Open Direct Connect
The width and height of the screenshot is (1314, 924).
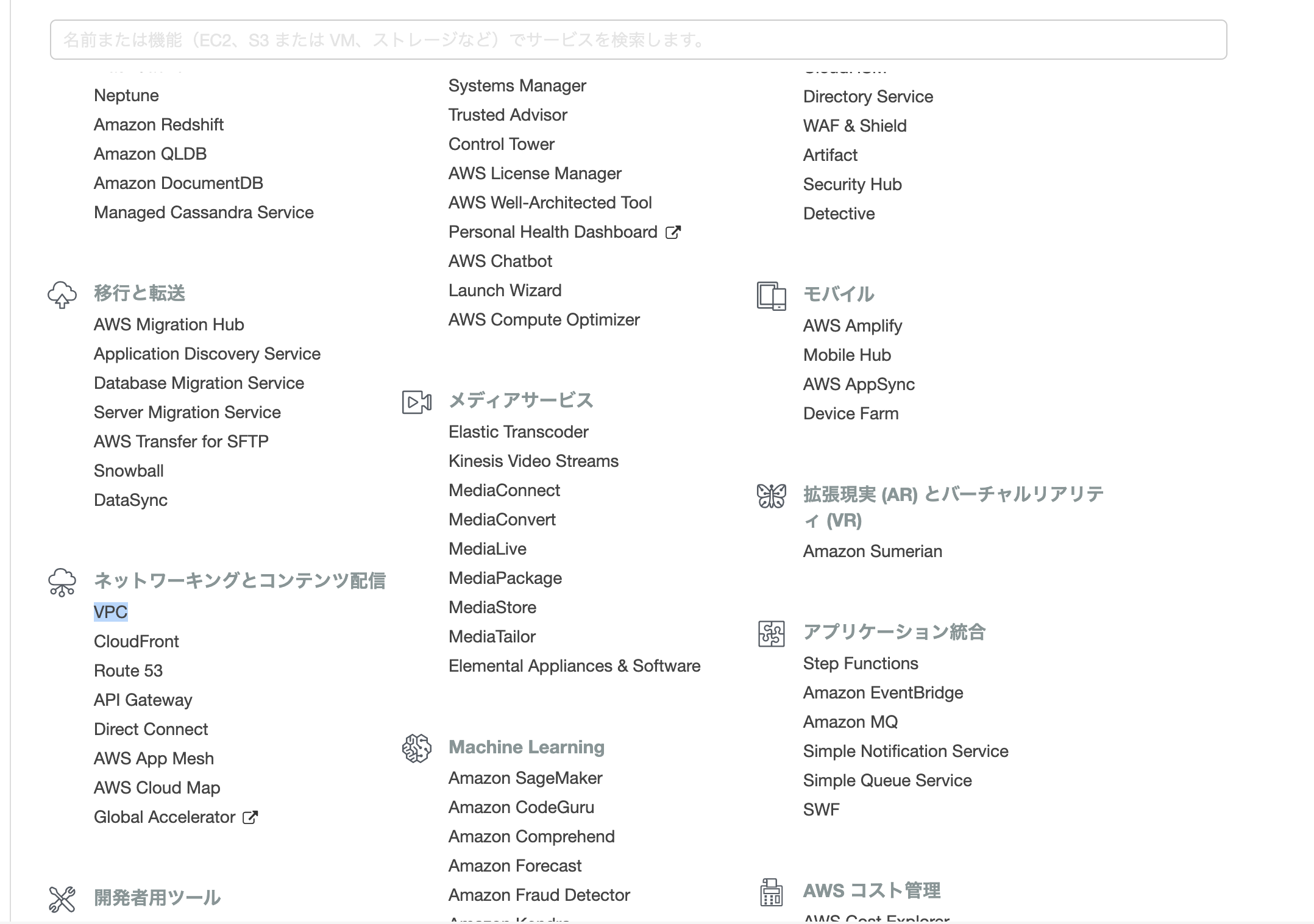pyautogui.click(x=151, y=729)
